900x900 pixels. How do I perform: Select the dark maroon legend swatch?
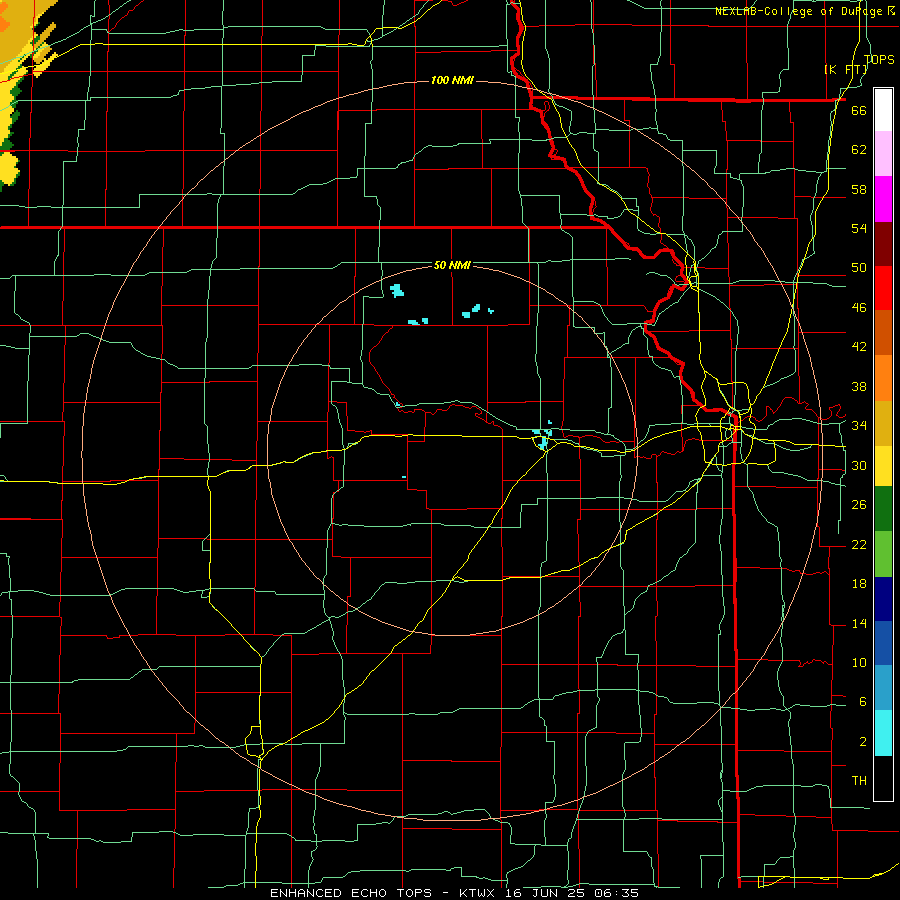883,244
